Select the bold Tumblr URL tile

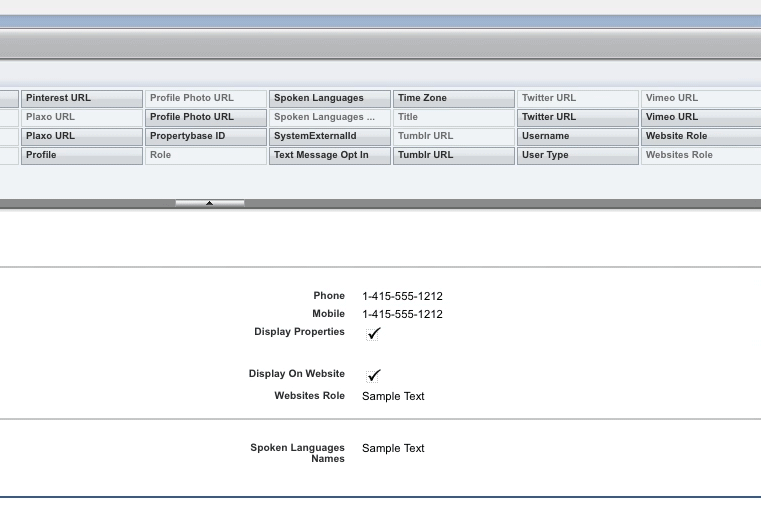pos(454,155)
